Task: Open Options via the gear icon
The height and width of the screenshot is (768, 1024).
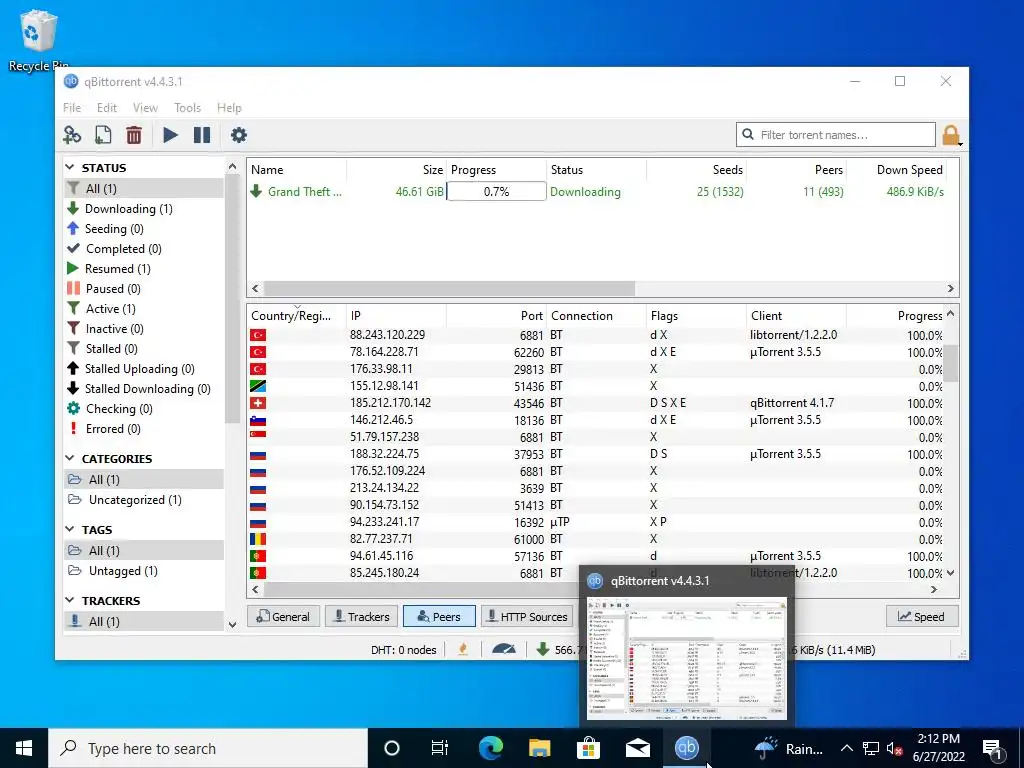Action: 238,135
